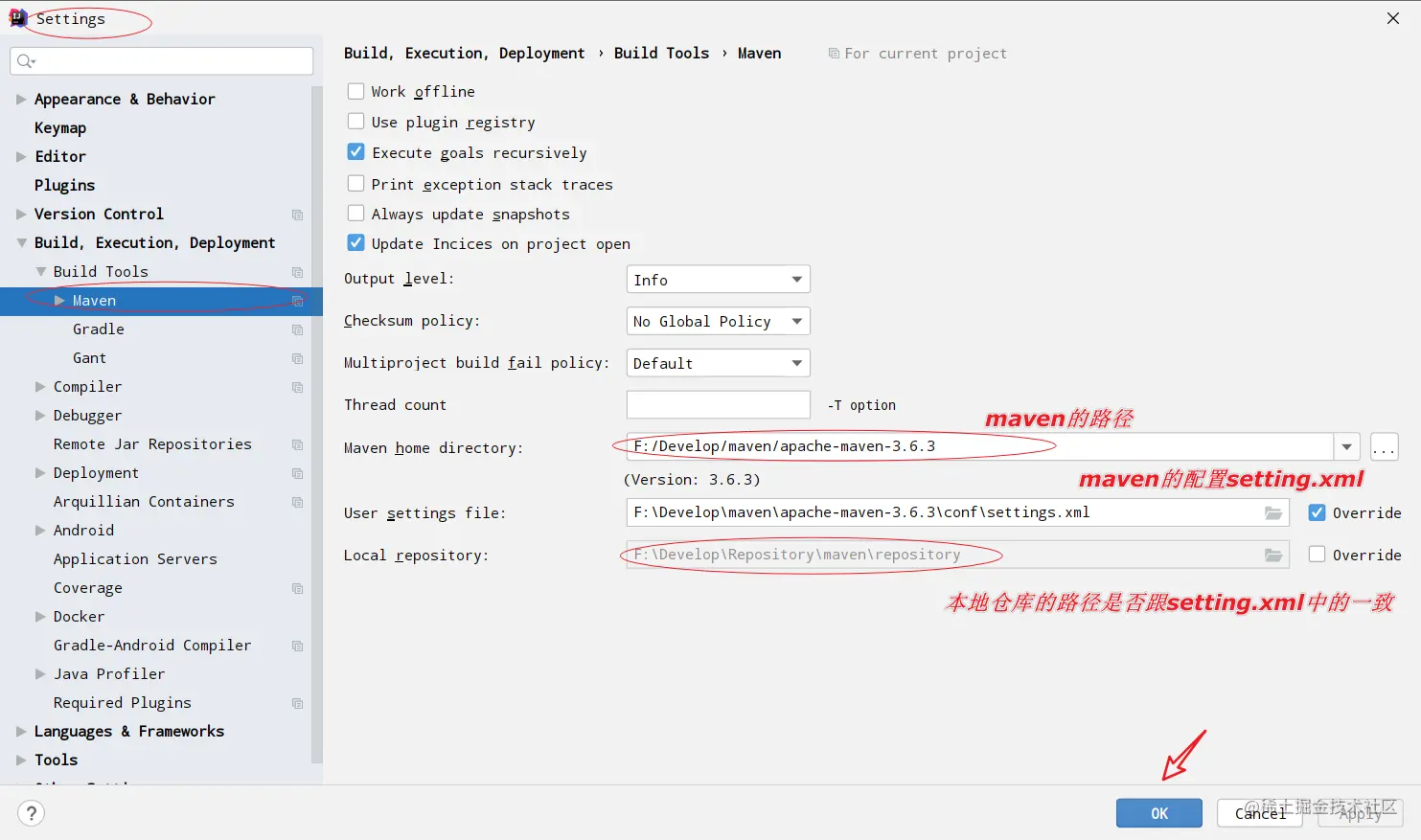Expand Appearance & Behavior section

point(21,100)
